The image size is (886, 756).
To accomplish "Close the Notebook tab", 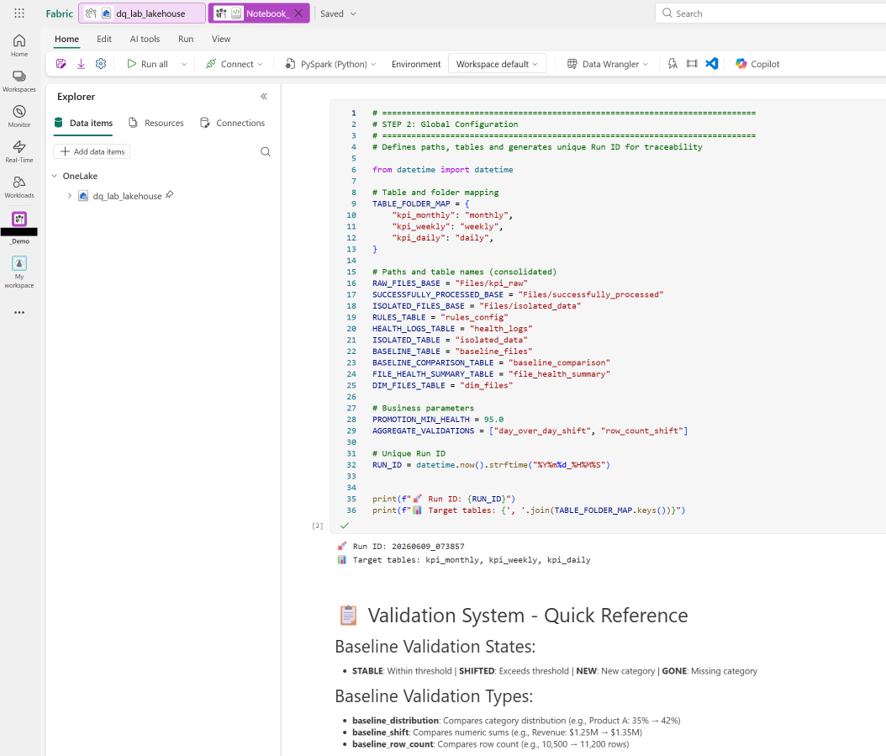I will (298, 13).
